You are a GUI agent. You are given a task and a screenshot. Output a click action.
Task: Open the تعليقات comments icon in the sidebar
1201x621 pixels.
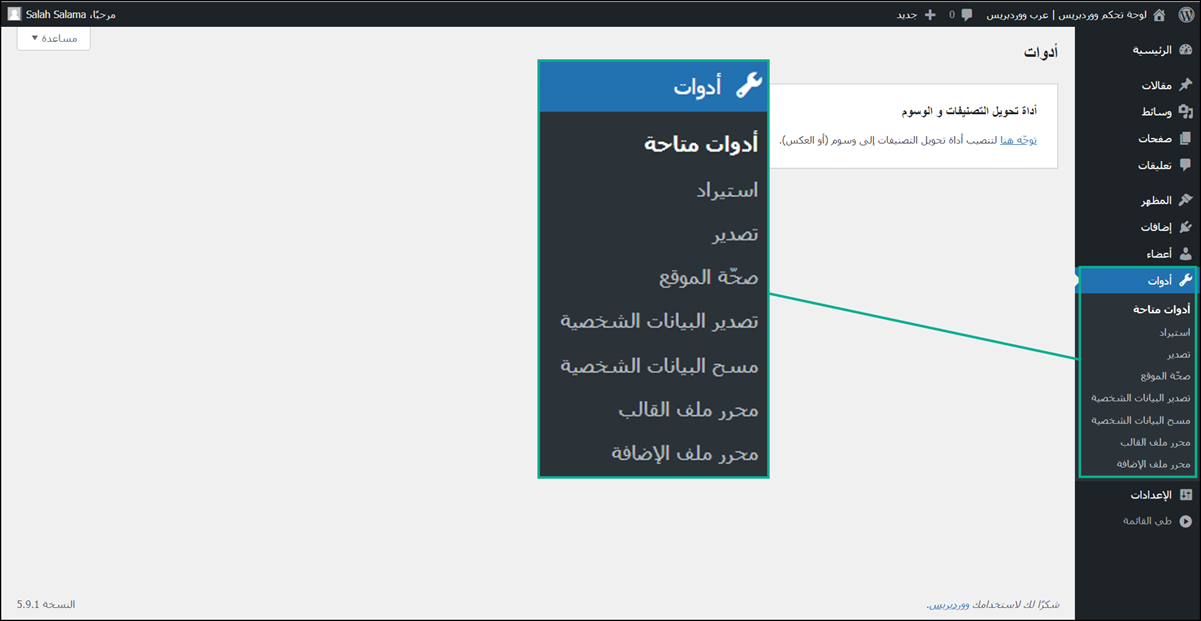tap(1185, 165)
